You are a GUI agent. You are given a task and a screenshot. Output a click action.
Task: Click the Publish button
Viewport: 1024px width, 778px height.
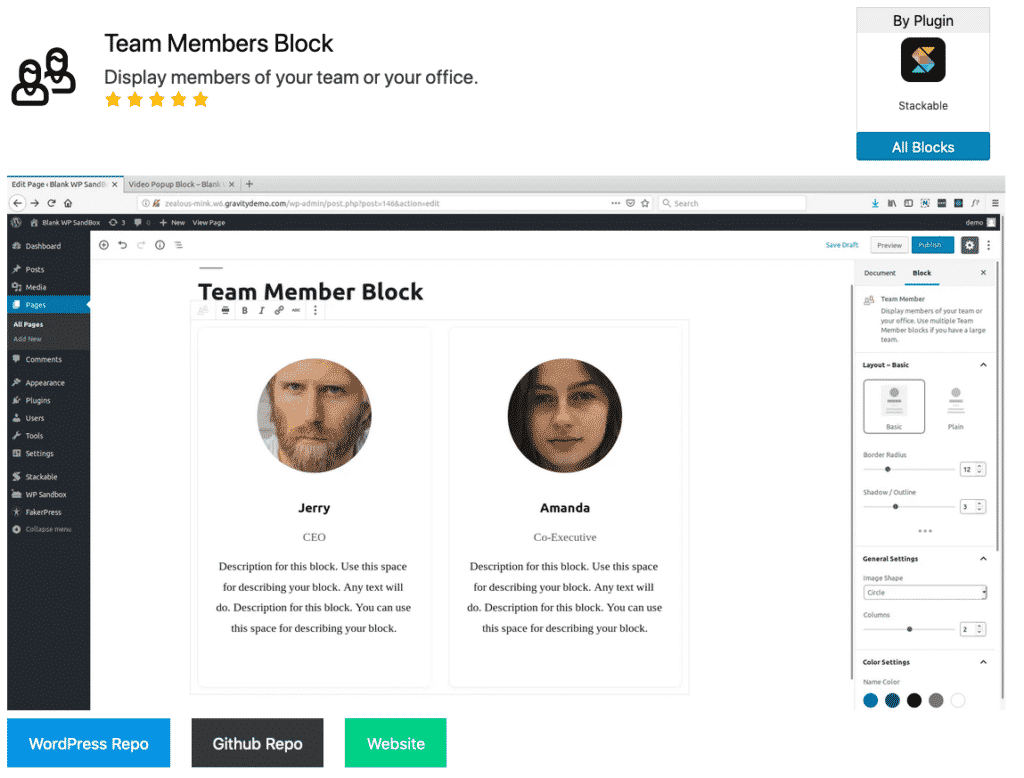click(932, 245)
